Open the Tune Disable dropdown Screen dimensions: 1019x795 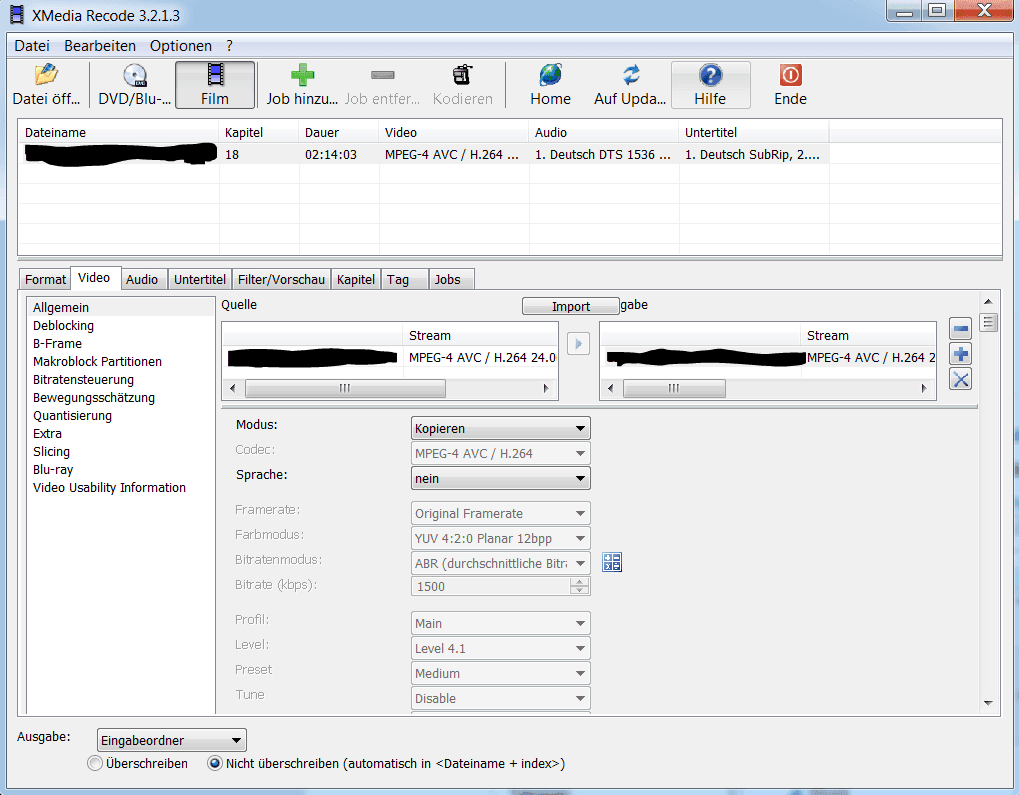pyautogui.click(x=500, y=698)
